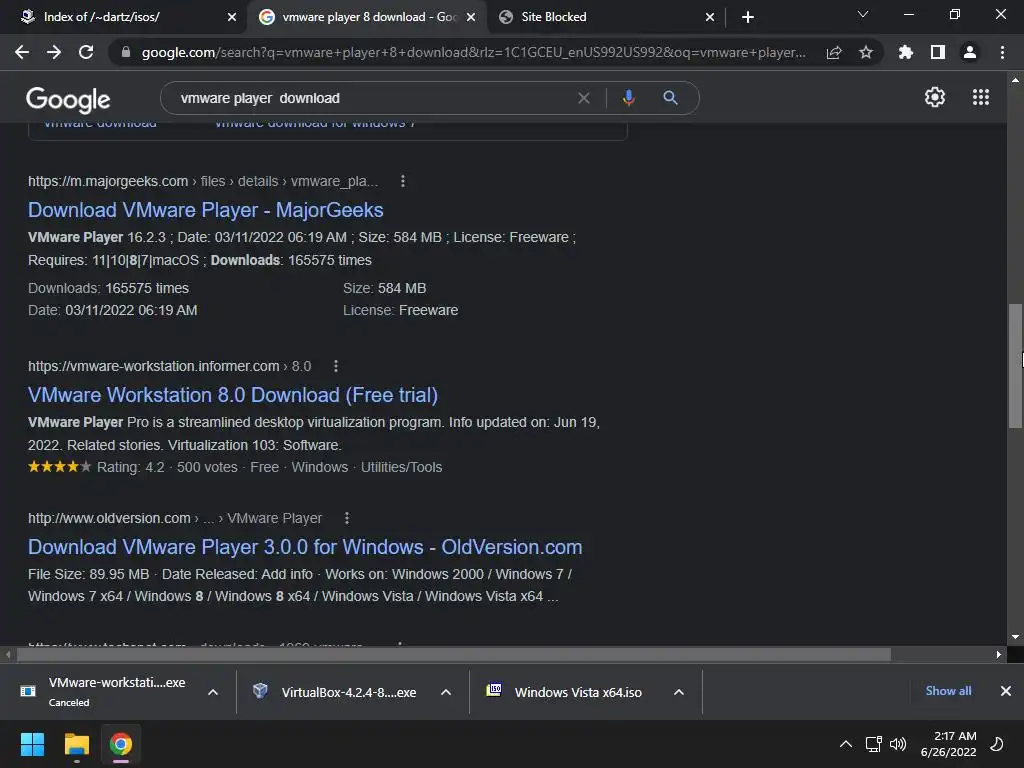Click the "Rating: 4.2" star rating text
This screenshot has width=1024, height=768.
(131, 467)
